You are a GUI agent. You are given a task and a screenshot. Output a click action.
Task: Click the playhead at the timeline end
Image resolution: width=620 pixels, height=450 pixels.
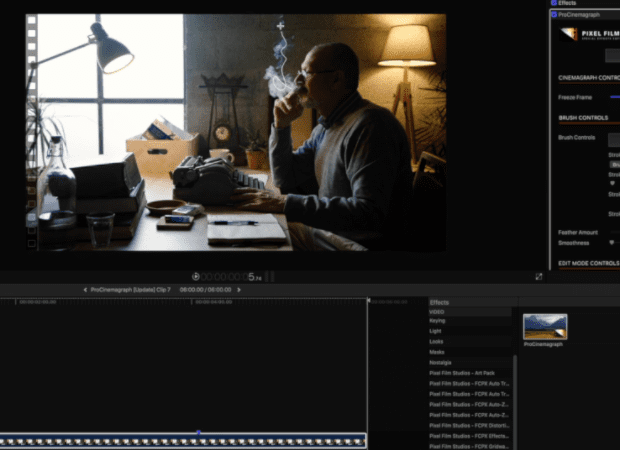tap(368, 301)
